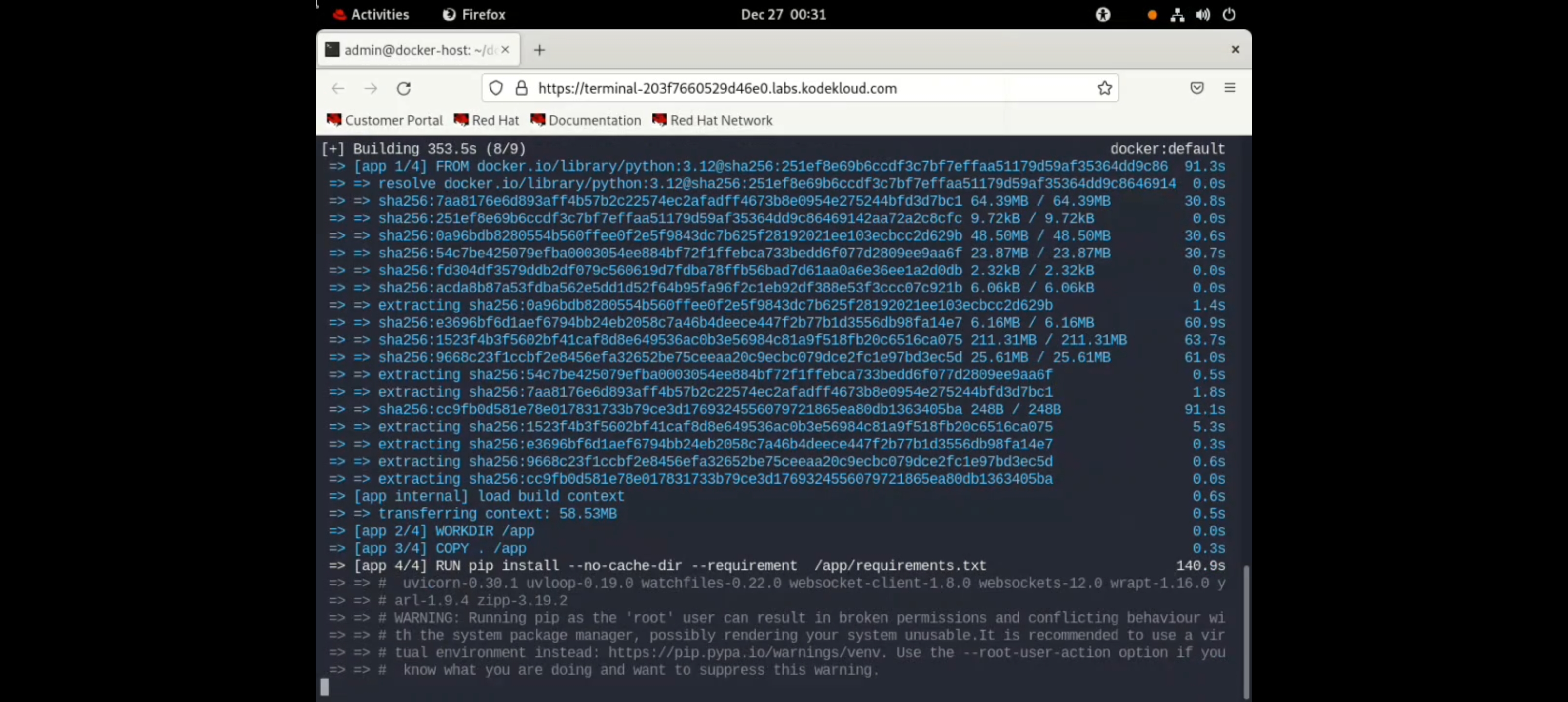The height and width of the screenshot is (702, 1568).
Task: Open the tracking protection shield icon
Action: [x=495, y=88]
